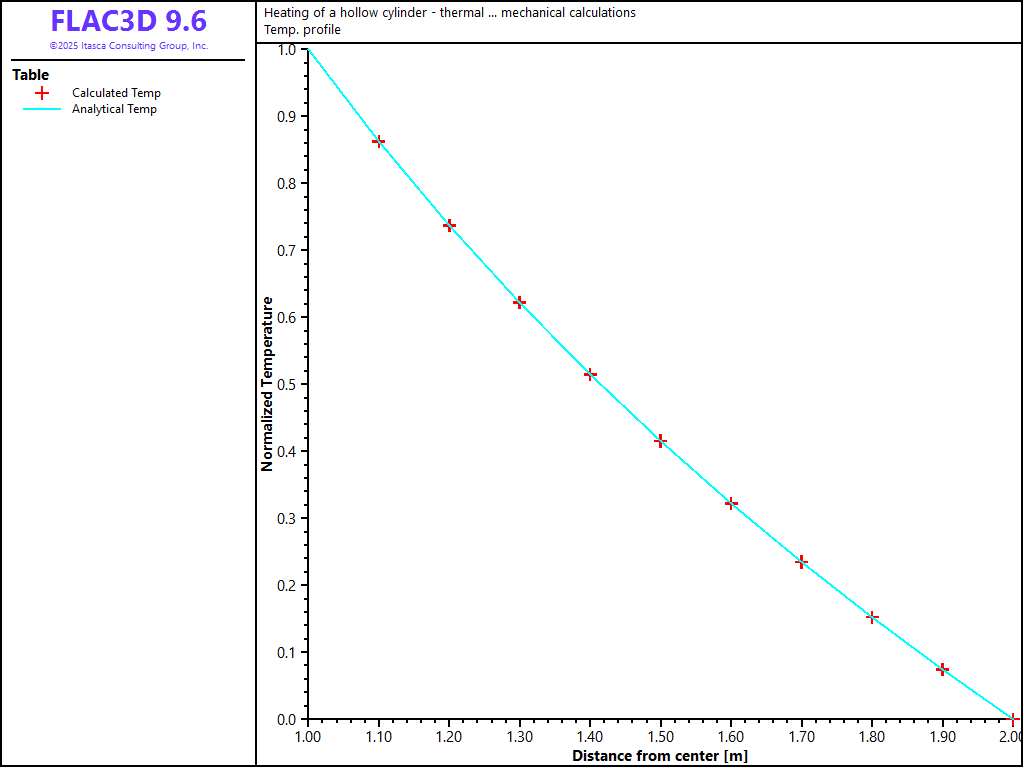Click the Normalized Temperature axis label
The width and height of the screenshot is (1024, 768).
click(267, 384)
